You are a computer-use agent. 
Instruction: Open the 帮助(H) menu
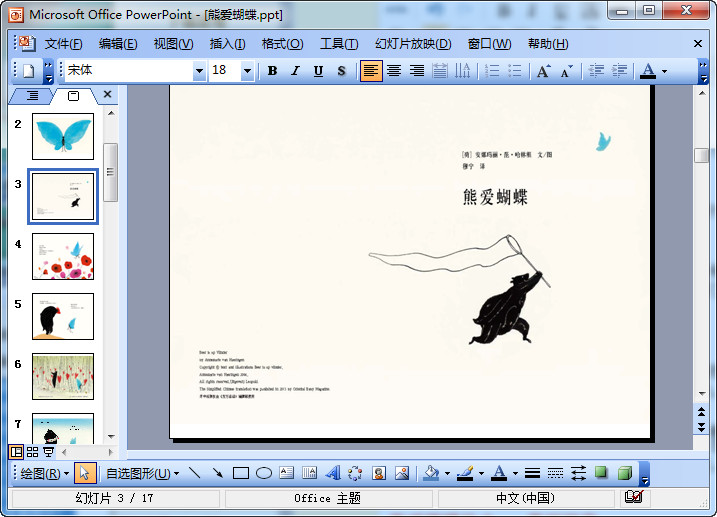pyautogui.click(x=548, y=44)
